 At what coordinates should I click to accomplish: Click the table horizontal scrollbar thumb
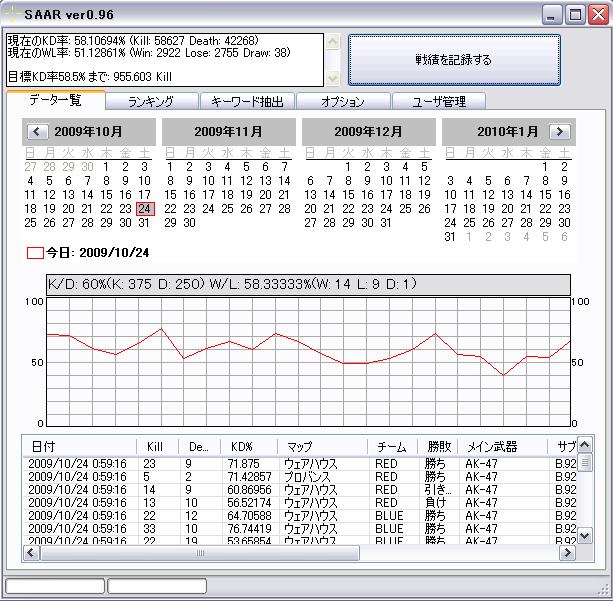200,553
